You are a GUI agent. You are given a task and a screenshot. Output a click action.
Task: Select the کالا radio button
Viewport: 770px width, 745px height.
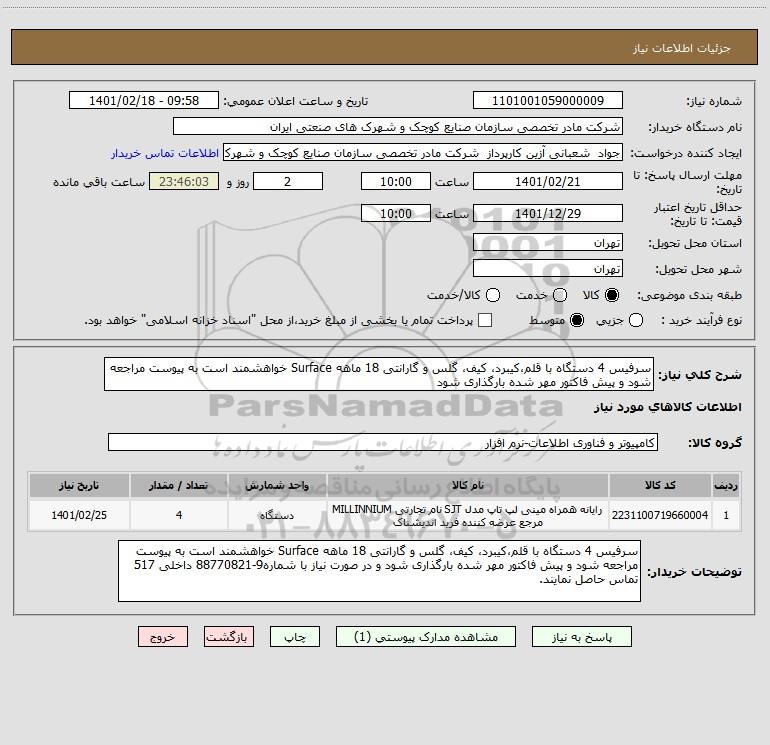(x=612, y=295)
